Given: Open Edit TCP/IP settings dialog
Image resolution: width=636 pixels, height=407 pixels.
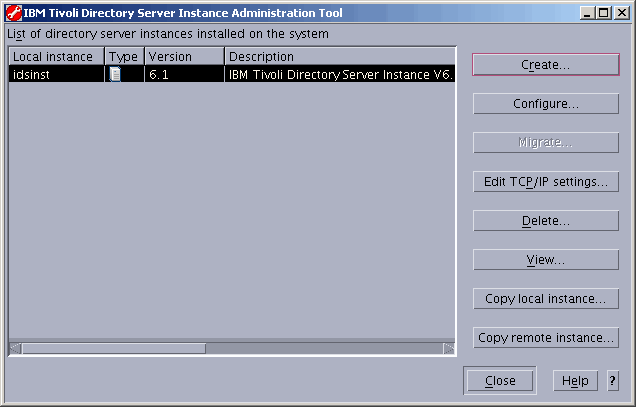Looking at the screenshot, I should click(545, 182).
